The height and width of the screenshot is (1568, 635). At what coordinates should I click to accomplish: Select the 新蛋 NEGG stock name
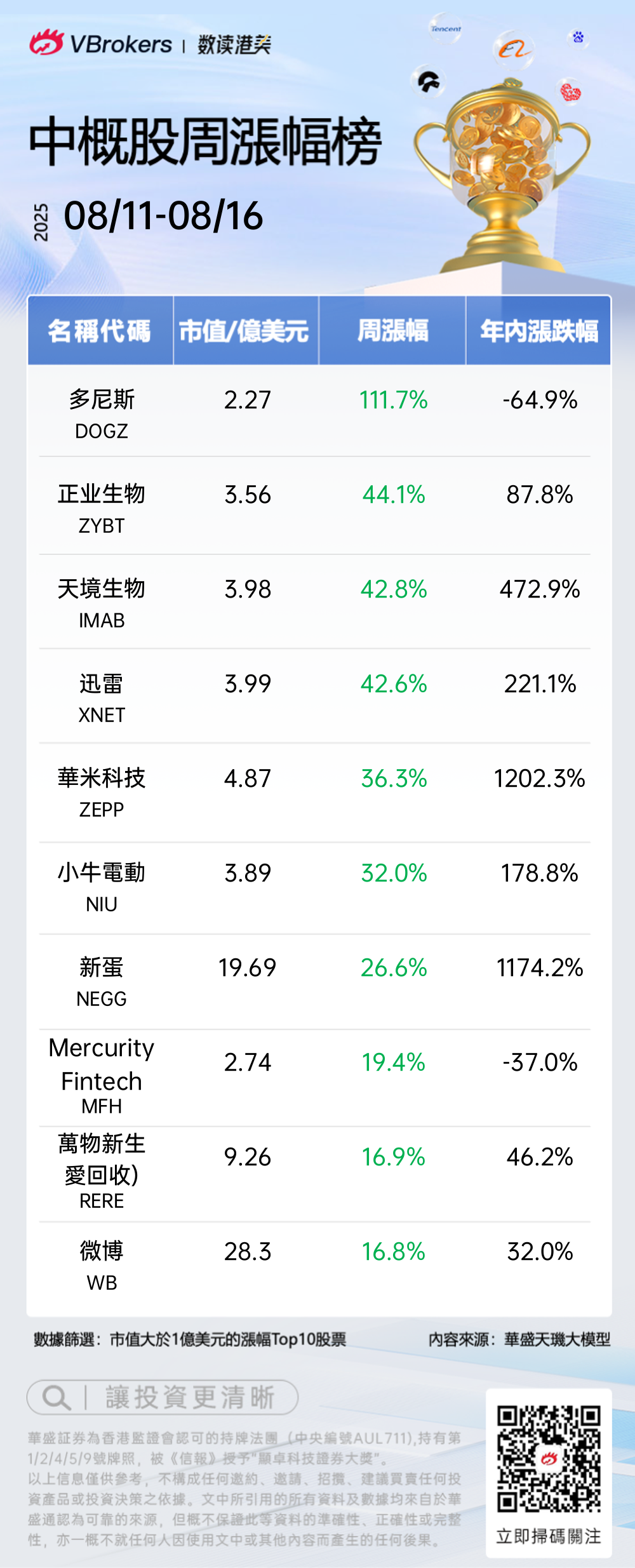[102, 981]
